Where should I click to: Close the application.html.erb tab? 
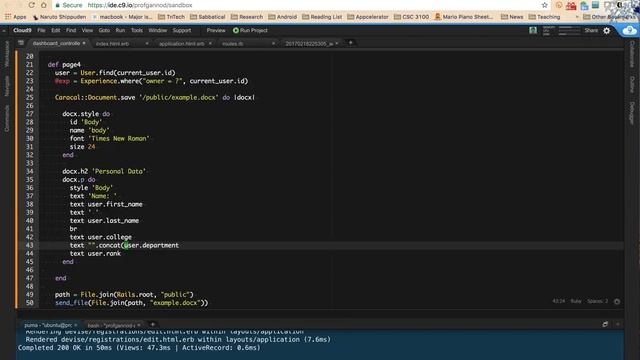[x=210, y=43]
